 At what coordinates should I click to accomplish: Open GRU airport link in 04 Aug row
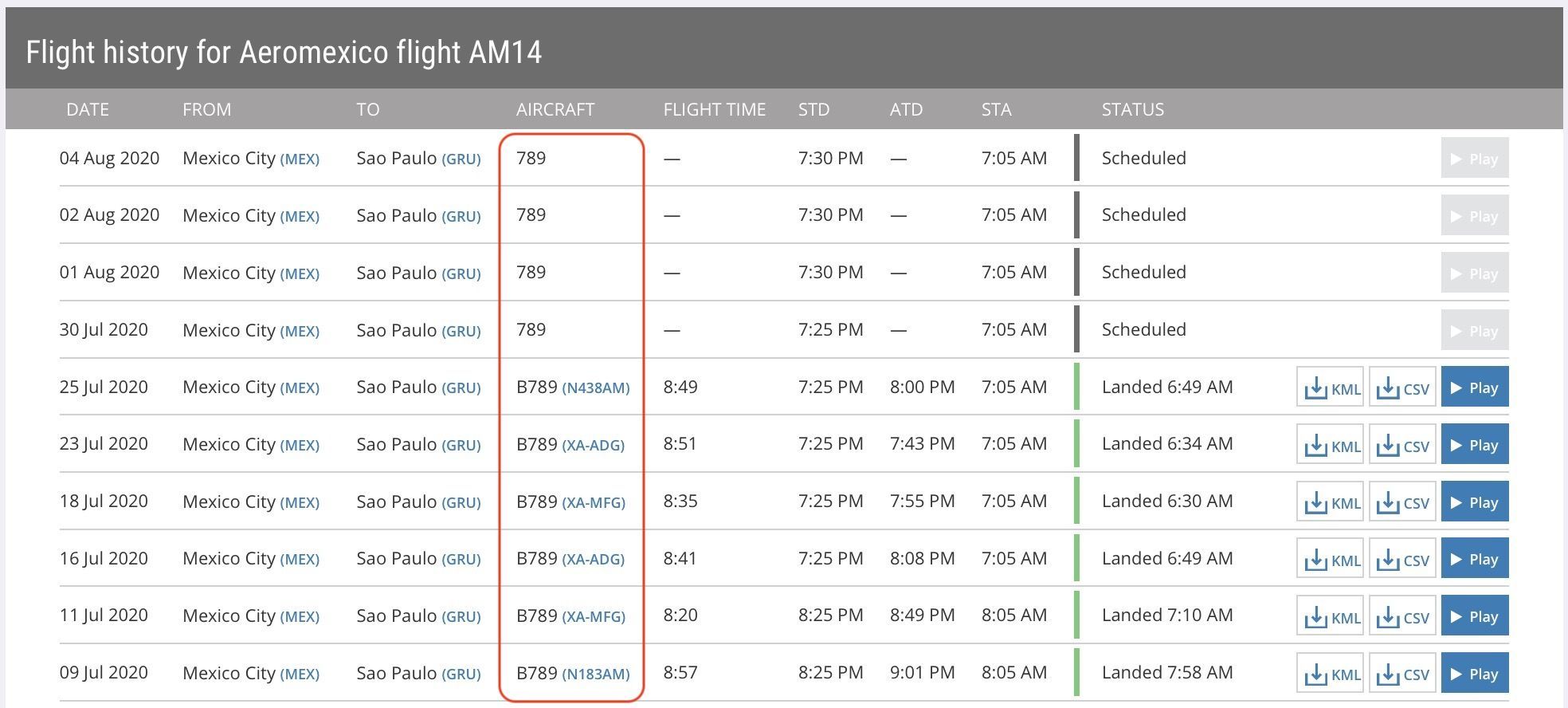tap(461, 159)
